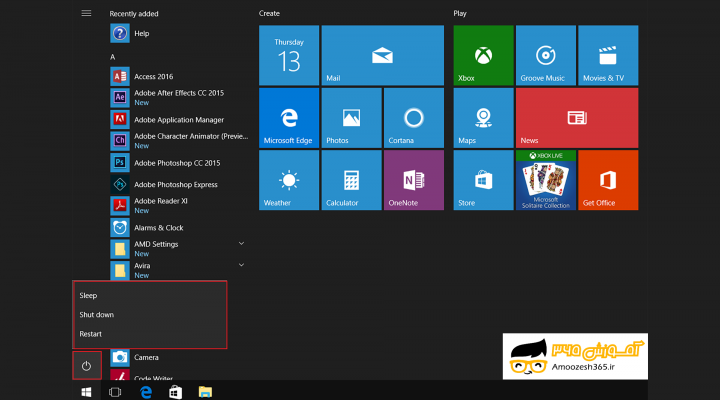The width and height of the screenshot is (720, 400).
Task: Open the Avira folder icon
Action: (120, 270)
